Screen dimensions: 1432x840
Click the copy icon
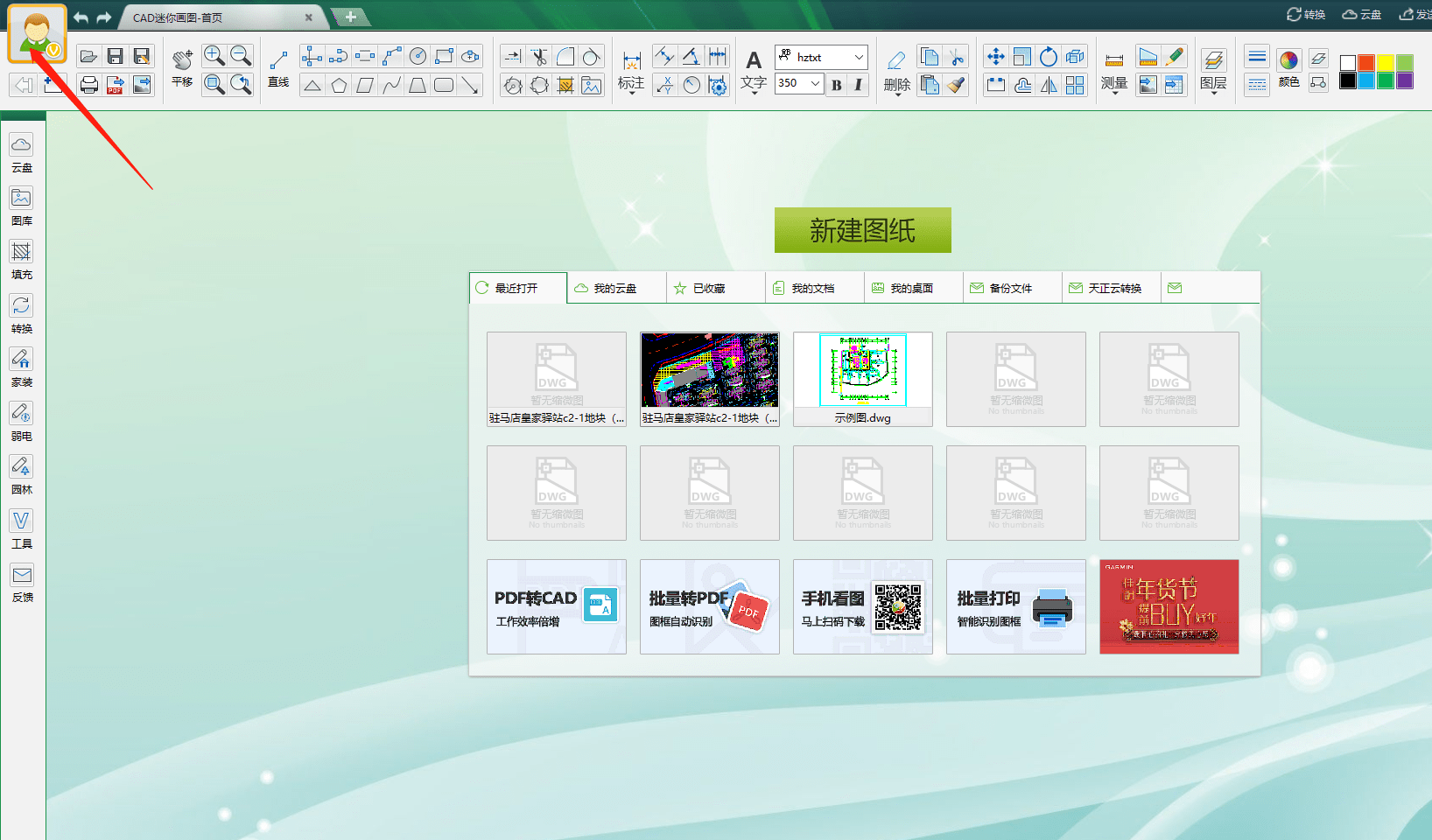point(930,57)
